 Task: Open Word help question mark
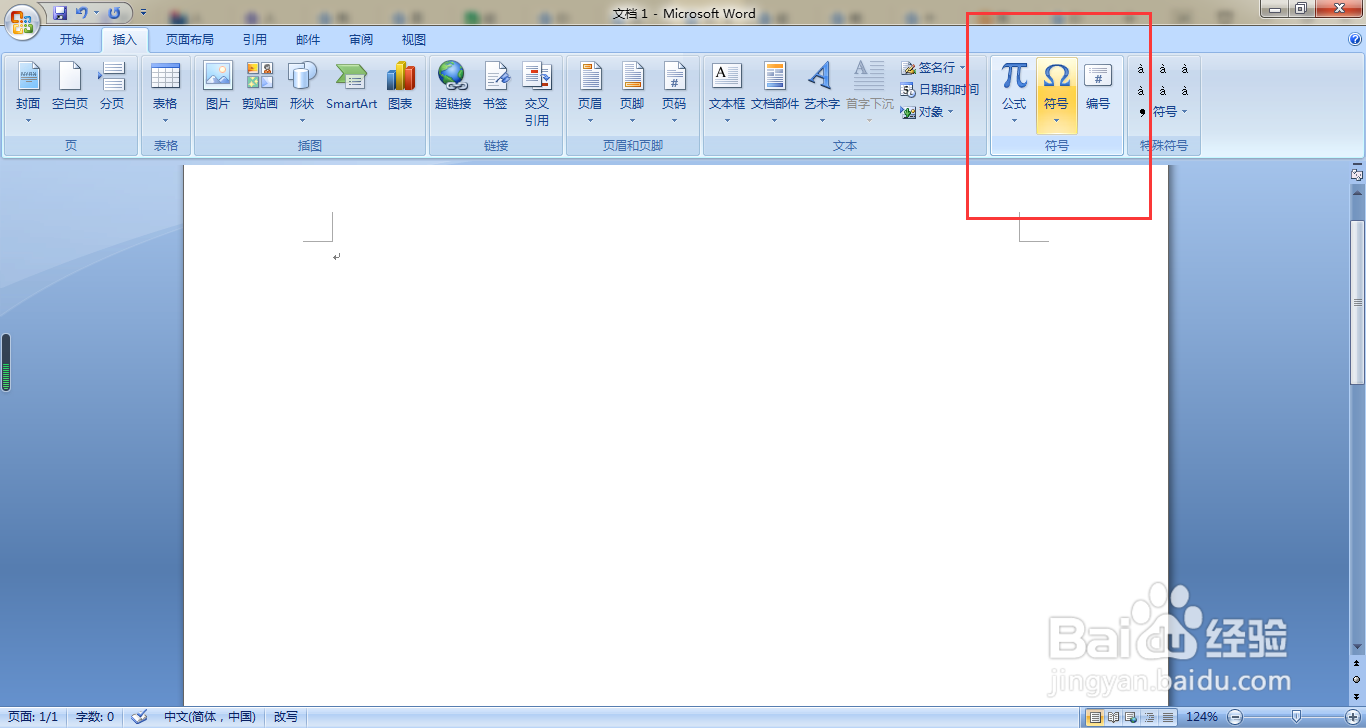pyautogui.click(x=1355, y=40)
